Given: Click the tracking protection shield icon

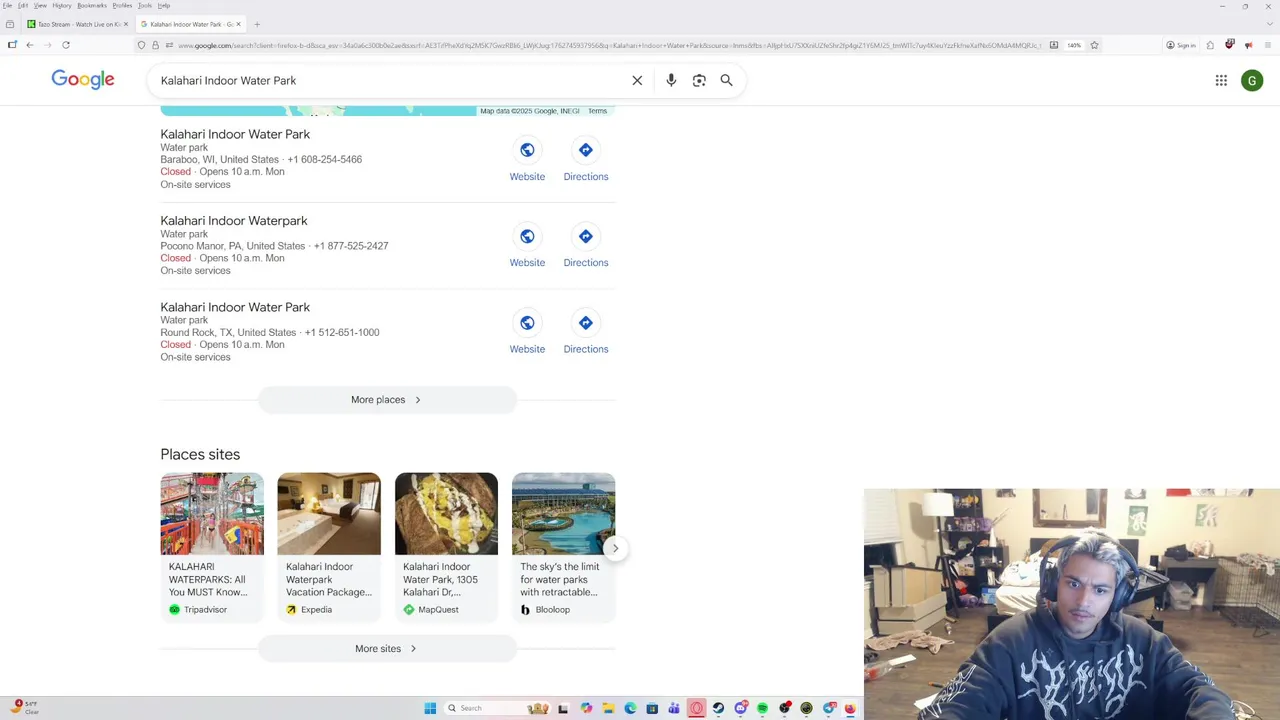Looking at the screenshot, I should tap(141, 45).
